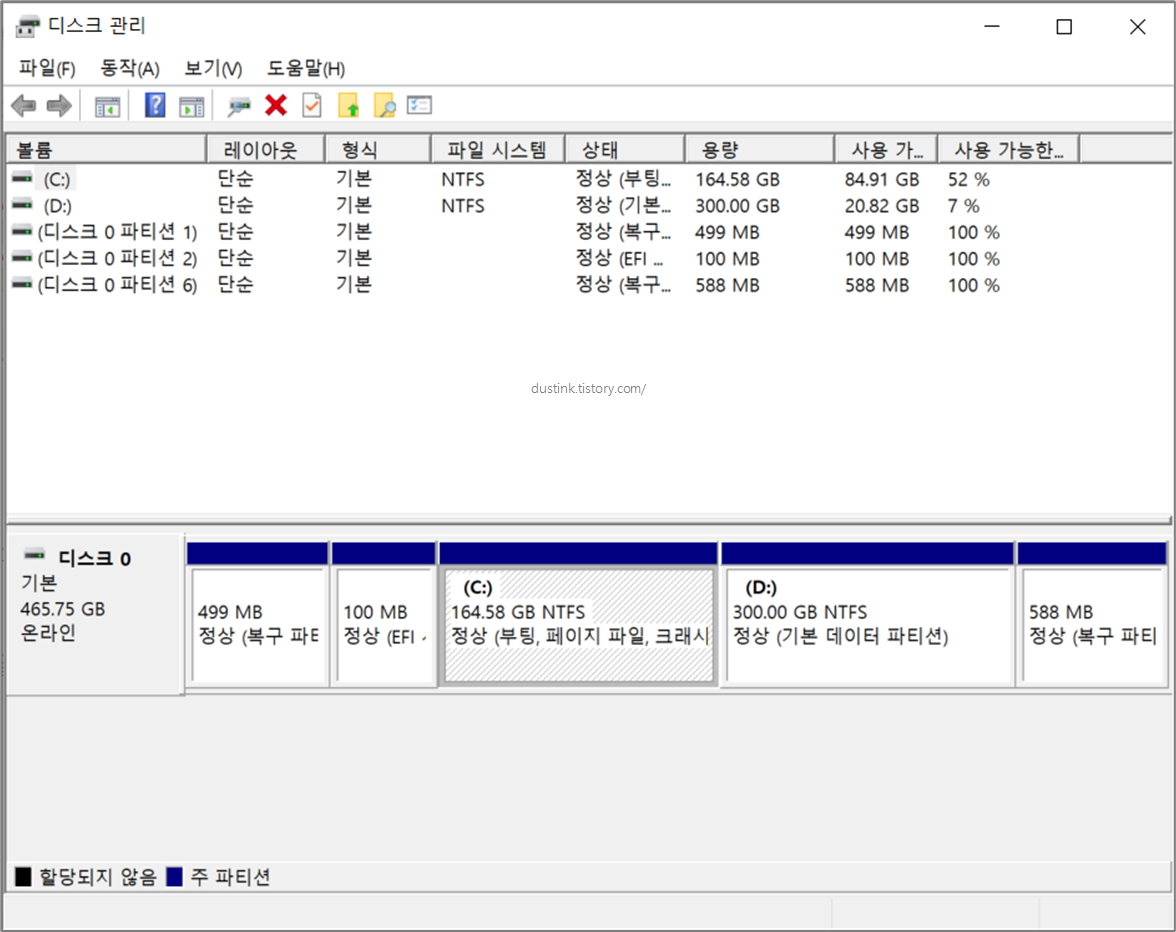Click the 디스크 0 disk icon in the lower pane
This screenshot has width=1176, height=932.
[34, 555]
